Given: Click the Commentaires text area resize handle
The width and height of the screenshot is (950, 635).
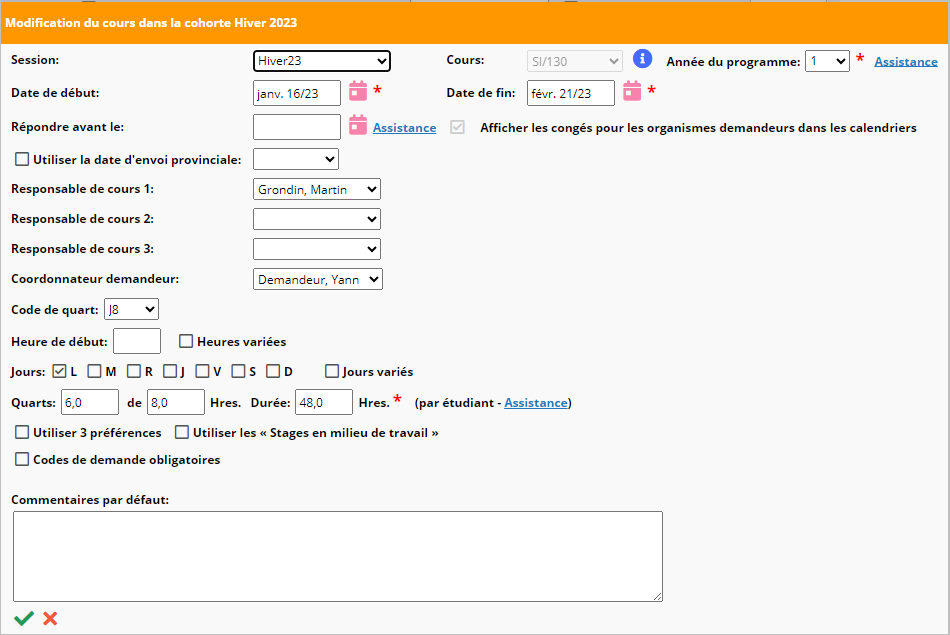Looking at the screenshot, I should pyautogui.click(x=658, y=596).
